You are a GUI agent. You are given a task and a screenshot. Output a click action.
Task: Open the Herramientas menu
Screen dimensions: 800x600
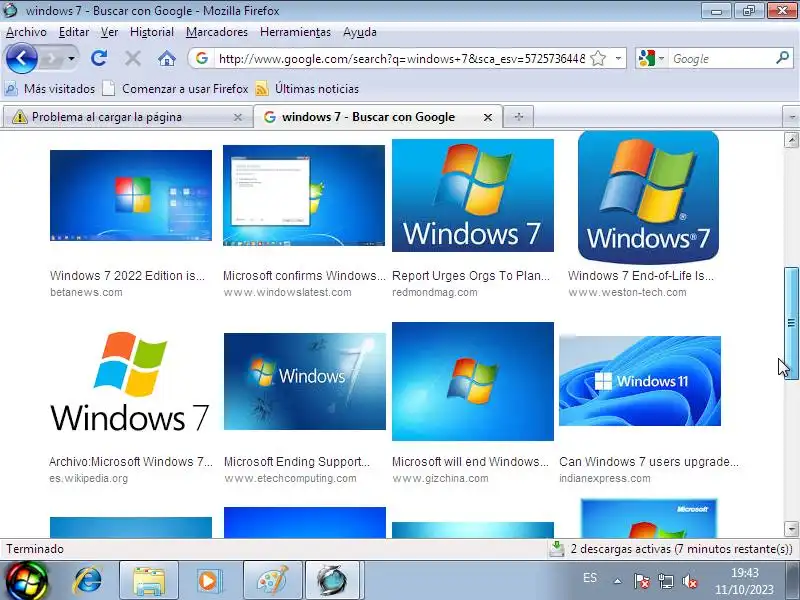pyautogui.click(x=295, y=32)
